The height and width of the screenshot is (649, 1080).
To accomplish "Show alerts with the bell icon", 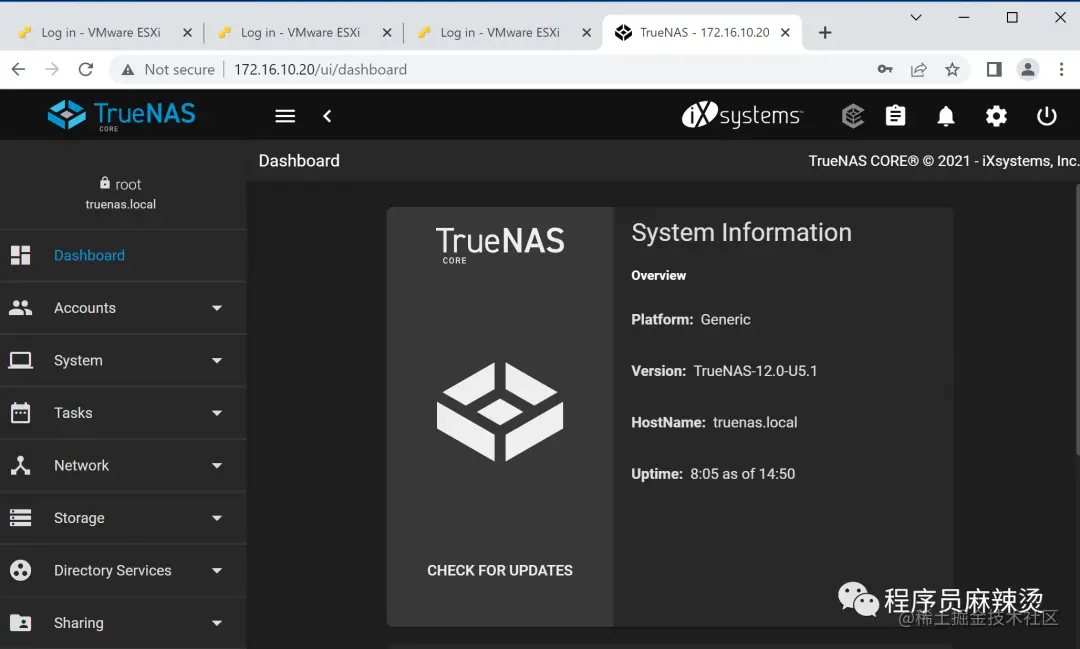I will click(x=946, y=116).
